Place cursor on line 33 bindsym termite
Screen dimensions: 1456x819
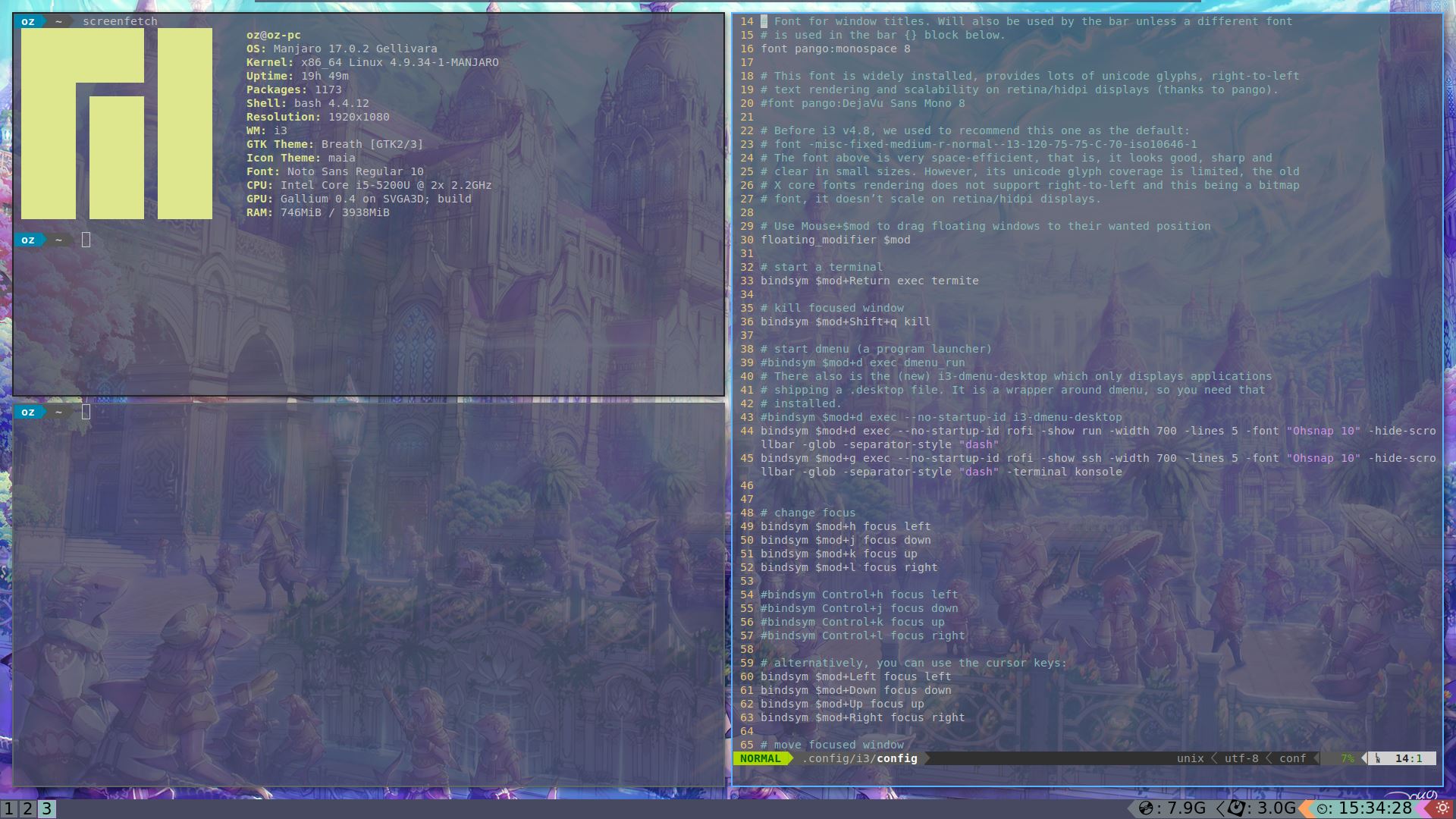click(x=869, y=281)
